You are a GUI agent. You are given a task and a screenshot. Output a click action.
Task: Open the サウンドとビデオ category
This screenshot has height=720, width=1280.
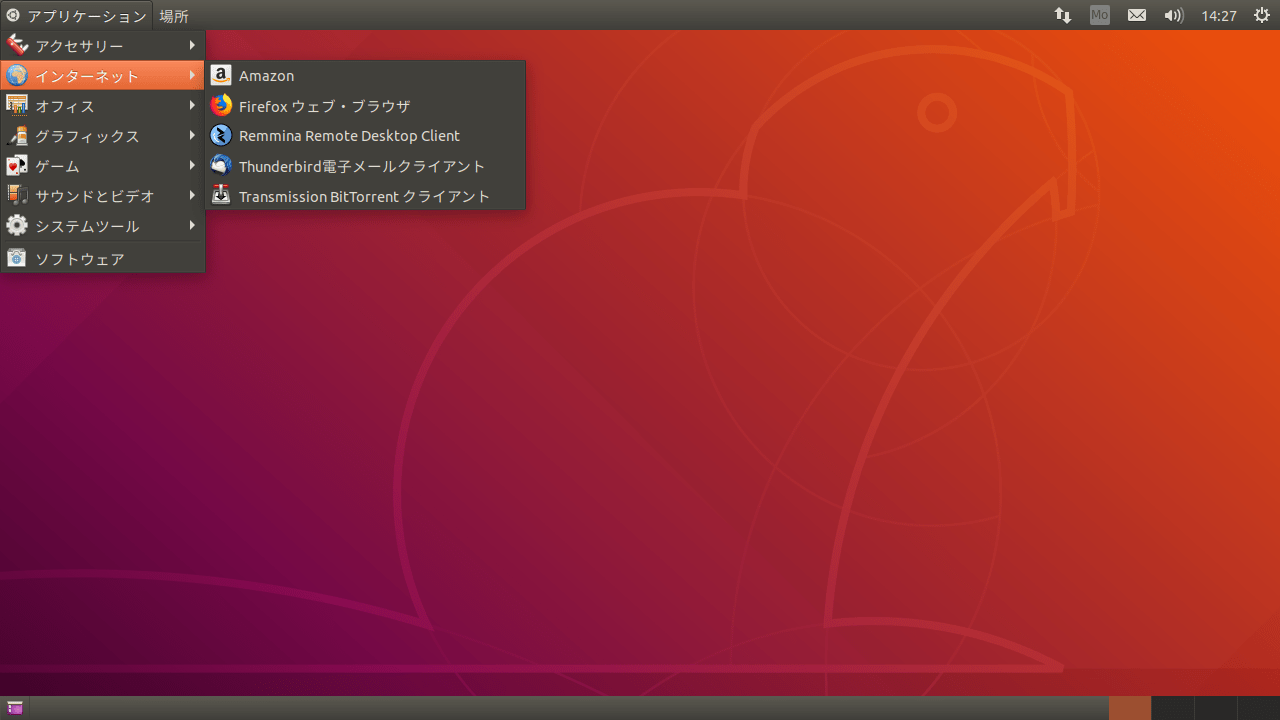coord(103,196)
